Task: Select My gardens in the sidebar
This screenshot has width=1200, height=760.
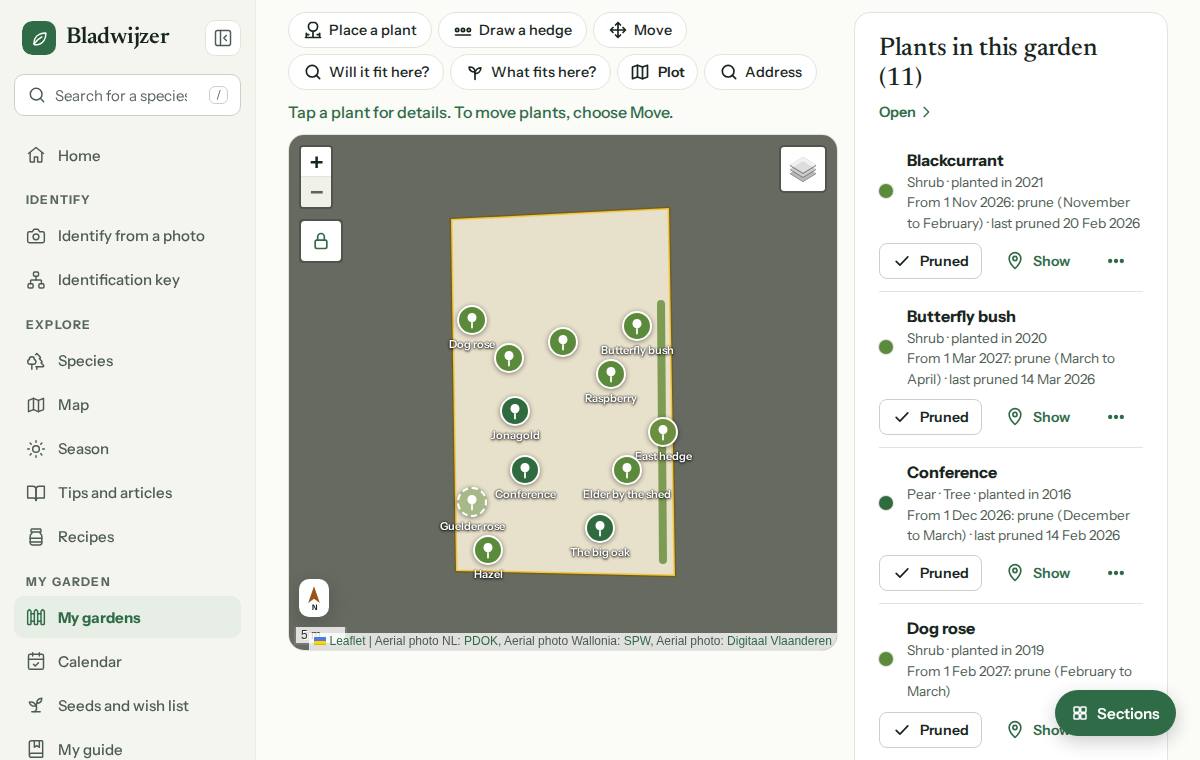Action: pos(127,618)
